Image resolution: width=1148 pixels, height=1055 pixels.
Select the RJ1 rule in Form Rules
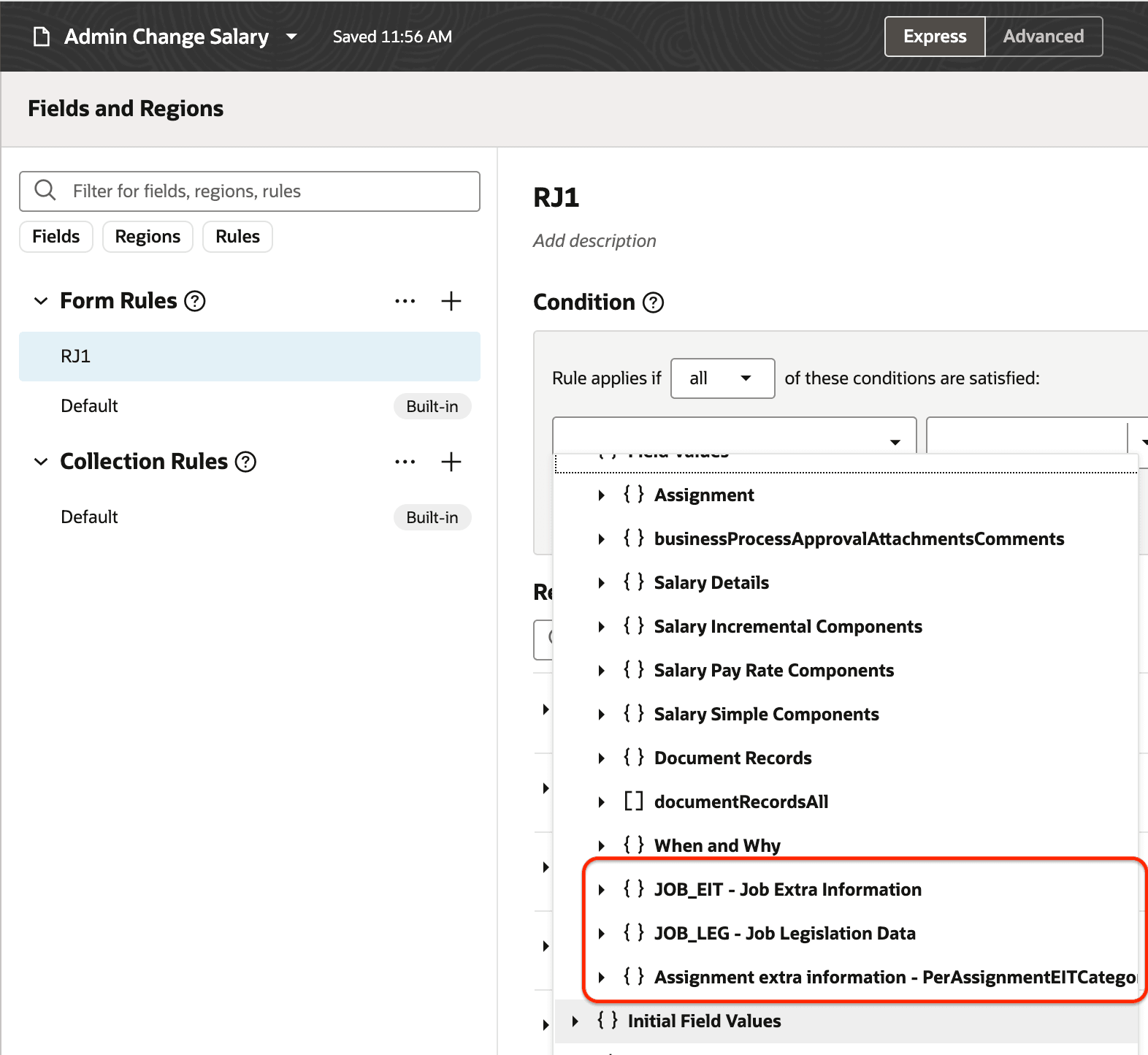250,357
